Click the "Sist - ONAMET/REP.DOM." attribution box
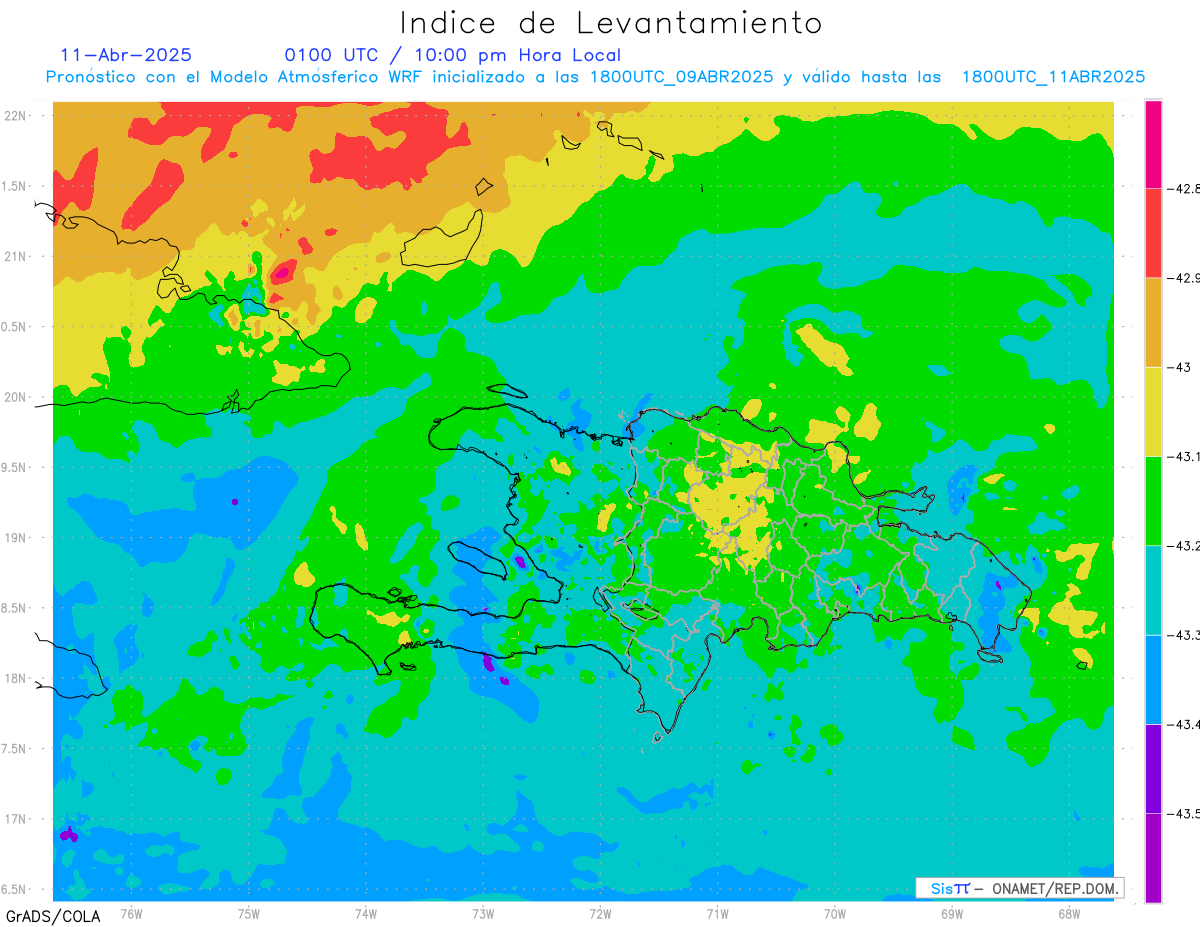Viewport: 1200px width, 927px height. (1020, 888)
